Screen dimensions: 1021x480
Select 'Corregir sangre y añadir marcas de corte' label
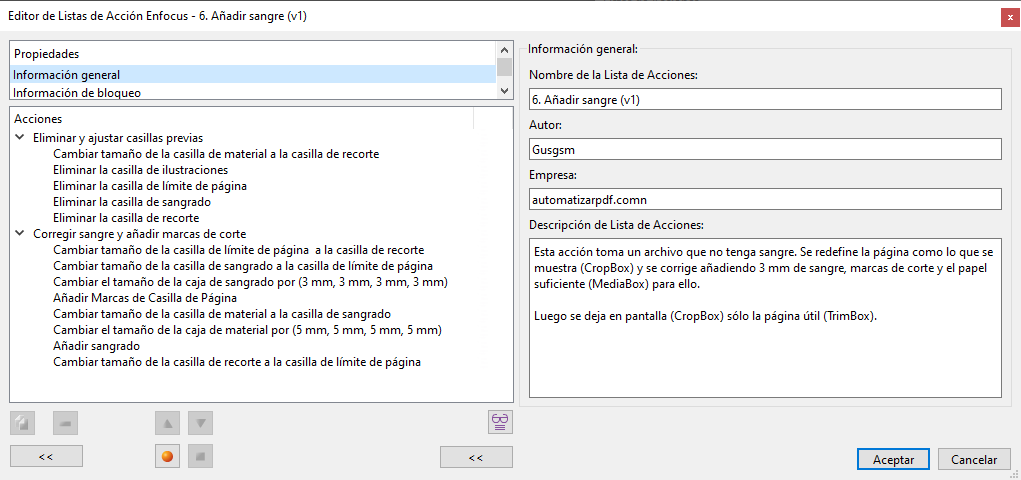pos(139,234)
